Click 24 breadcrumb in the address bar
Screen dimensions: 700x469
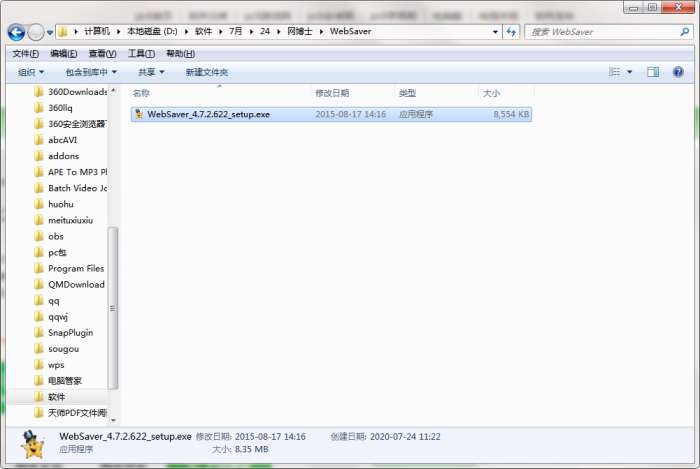click(x=265, y=31)
